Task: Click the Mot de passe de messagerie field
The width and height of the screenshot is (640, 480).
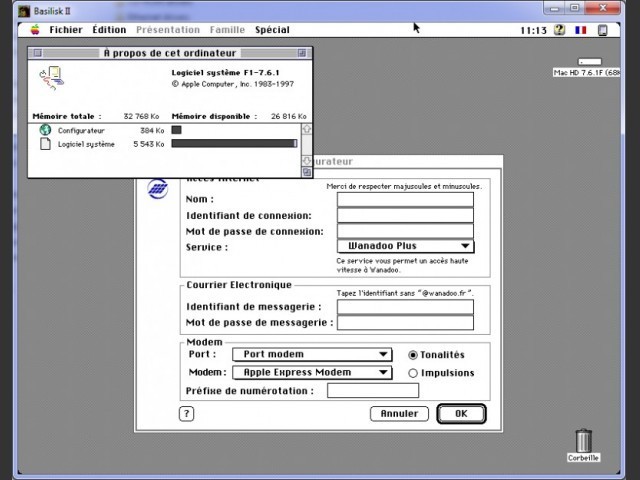Action: click(405, 322)
